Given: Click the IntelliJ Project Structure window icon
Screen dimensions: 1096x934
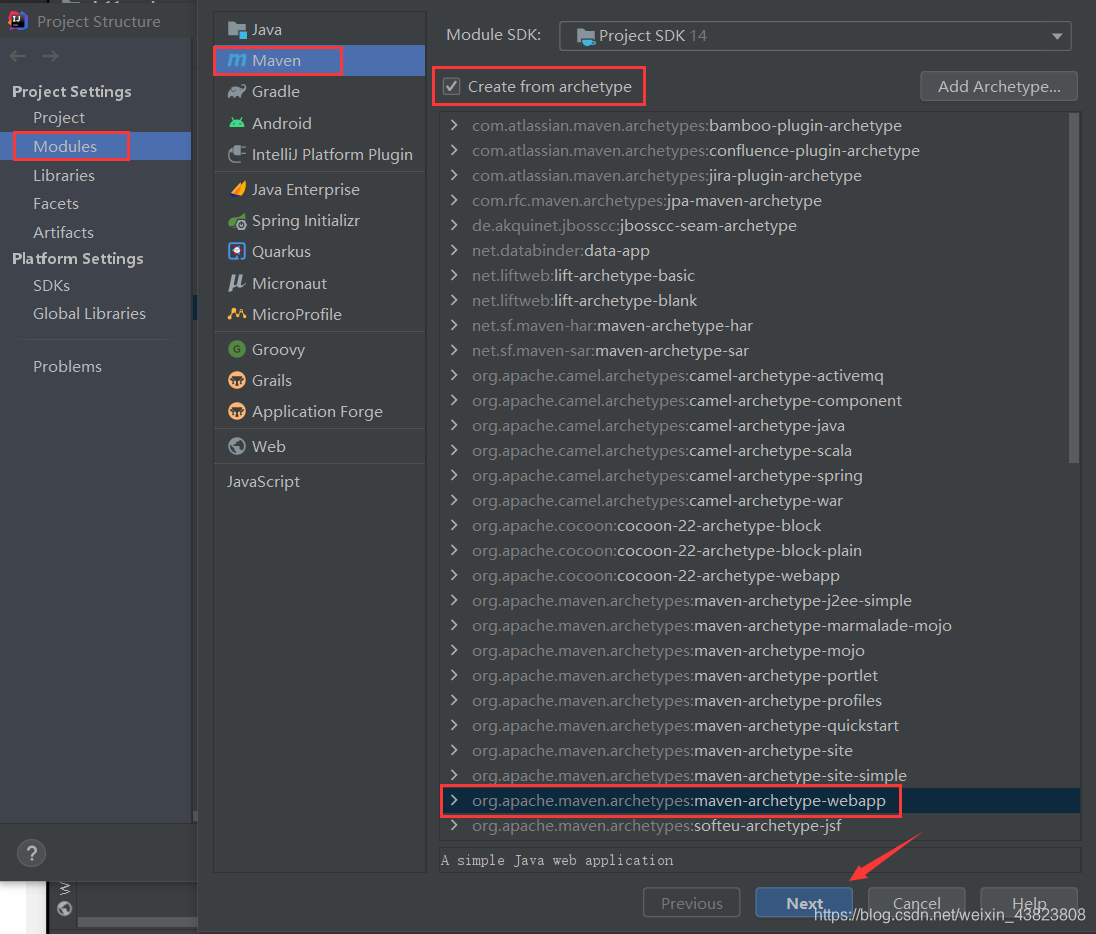Looking at the screenshot, I should [x=17, y=20].
